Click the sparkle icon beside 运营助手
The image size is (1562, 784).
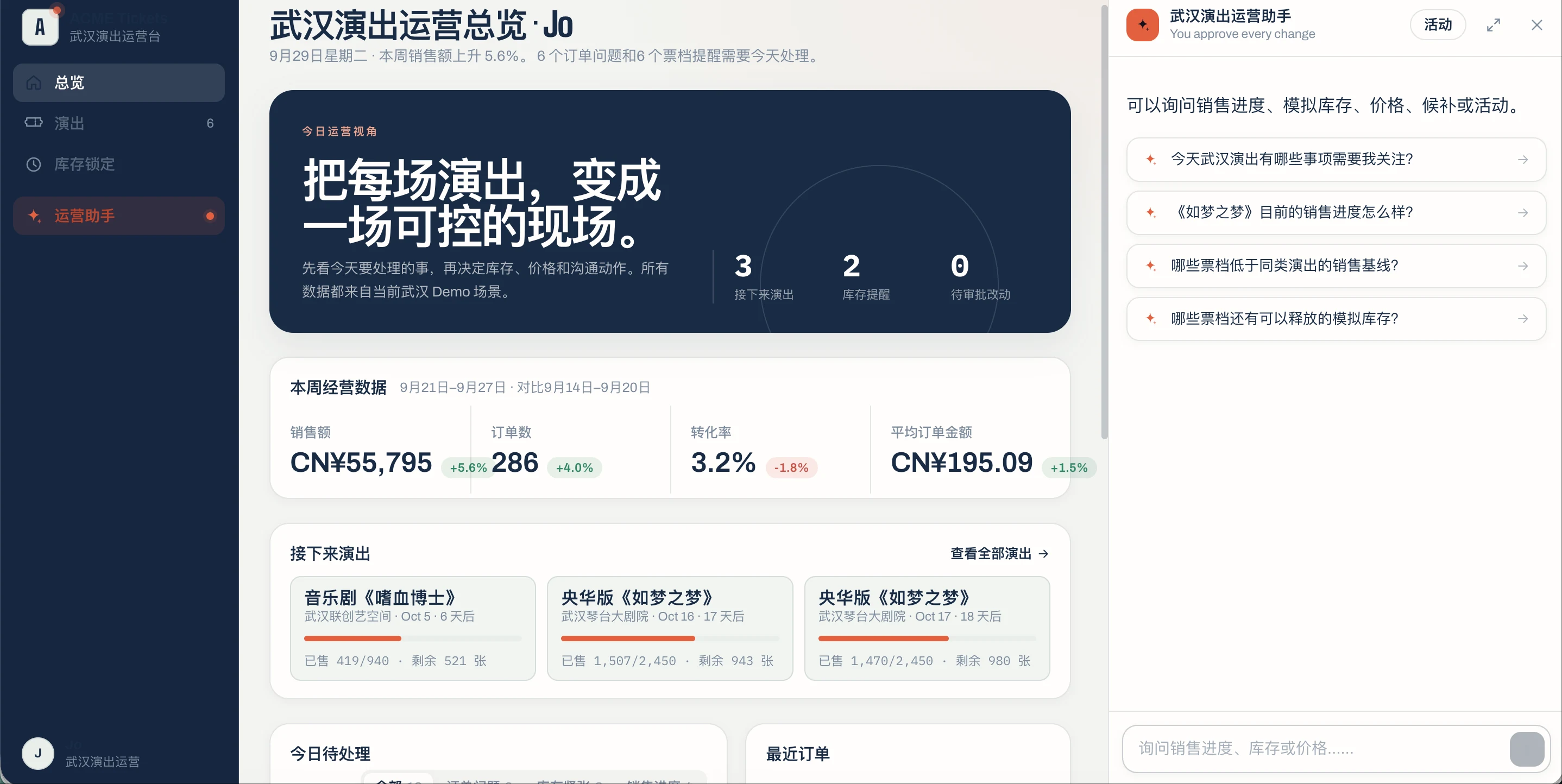(x=34, y=216)
